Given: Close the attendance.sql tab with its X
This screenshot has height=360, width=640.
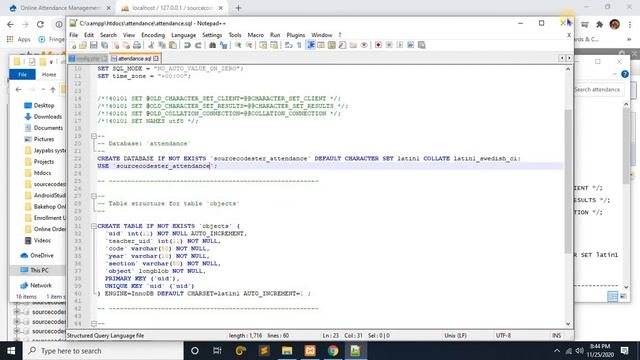Looking at the screenshot, I should click(156, 59).
